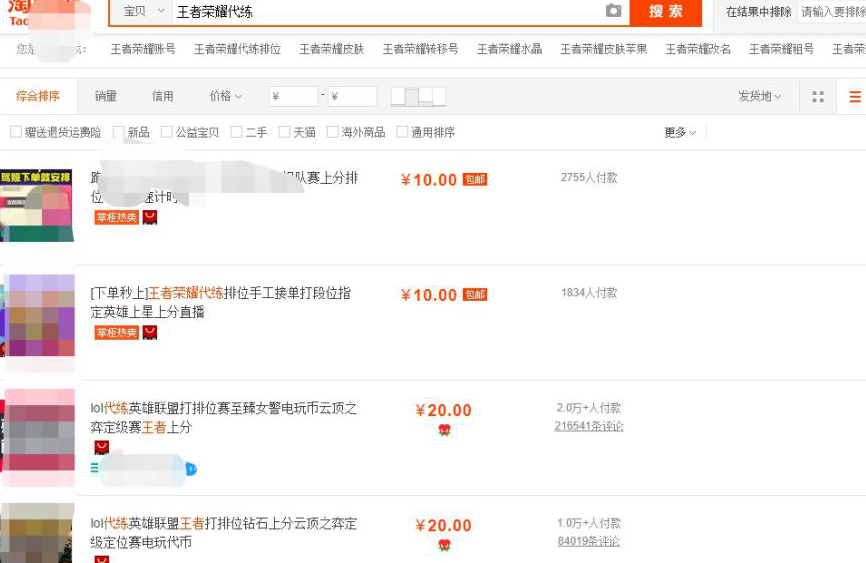Click the maximum price ¥ field
This screenshot has width=866, height=563.
pyautogui.click(x=352, y=96)
